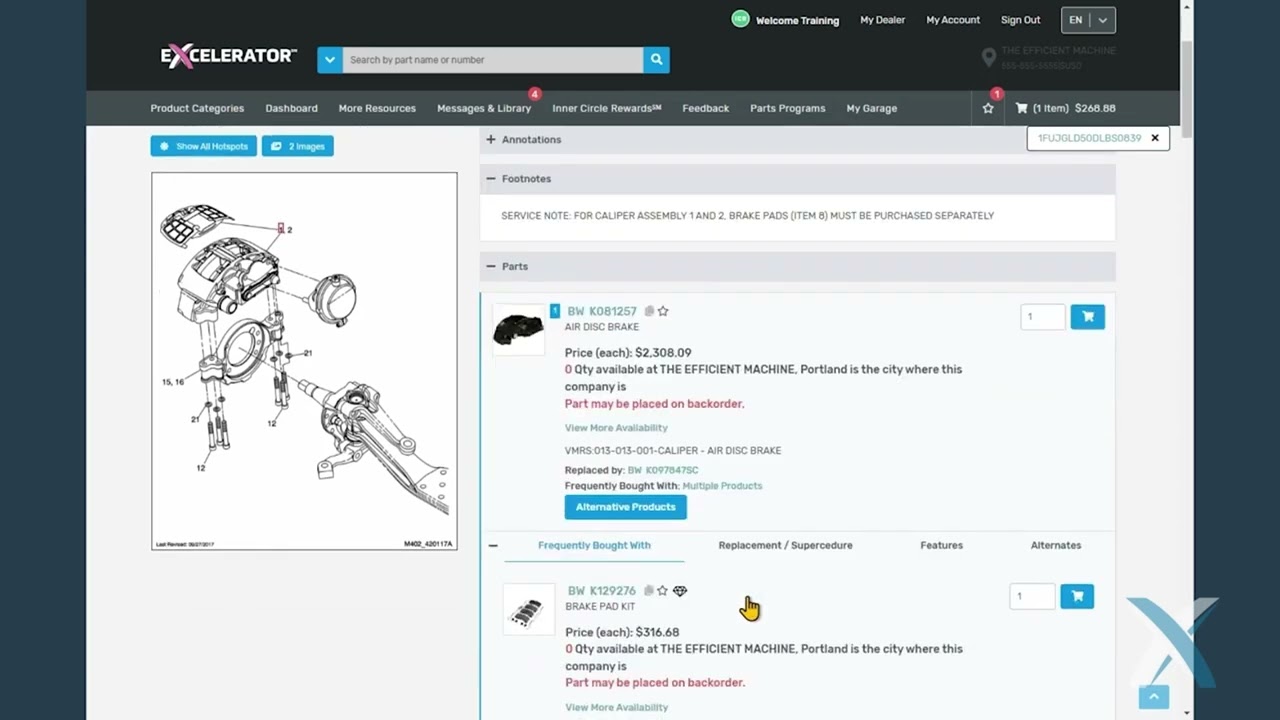The height and width of the screenshot is (720, 1280).
Task: Open the My Account link
Action: coord(952,20)
